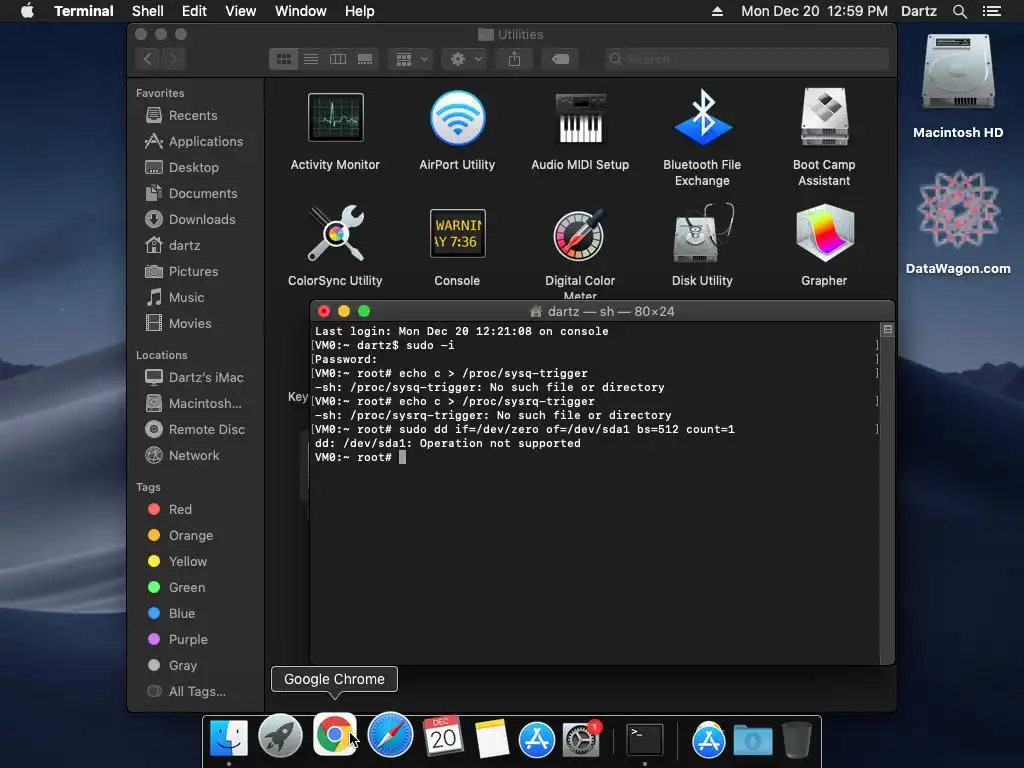Click Finder Search field
This screenshot has width=1024, height=768.
tap(746, 59)
